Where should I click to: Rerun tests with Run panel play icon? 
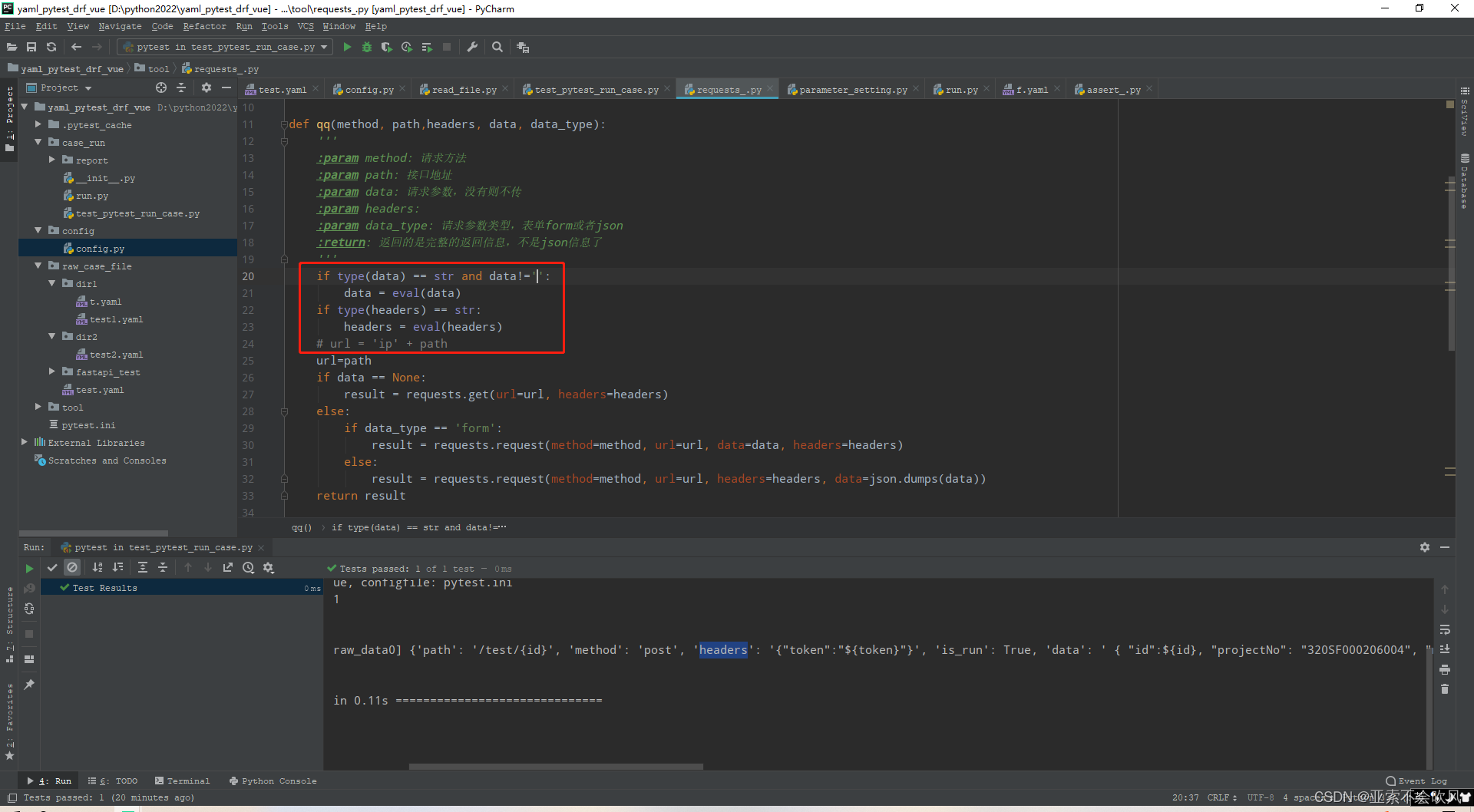tap(29, 568)
